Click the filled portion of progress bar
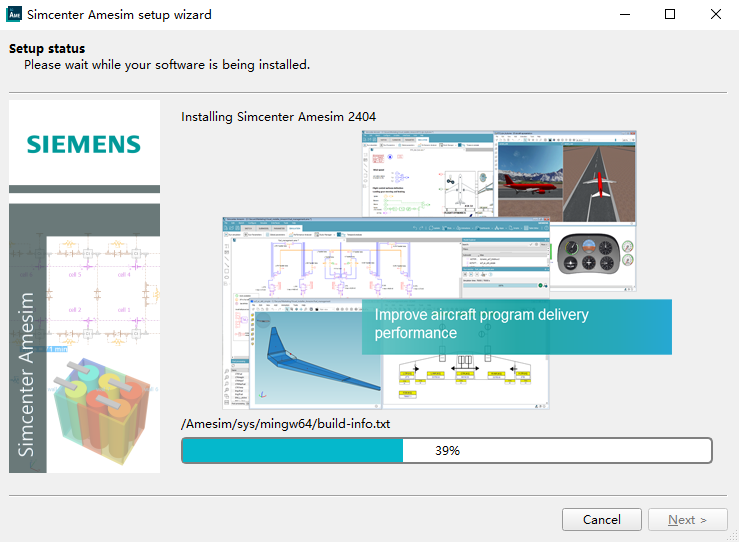Screen dimensions: 739x542 point(292,451)
